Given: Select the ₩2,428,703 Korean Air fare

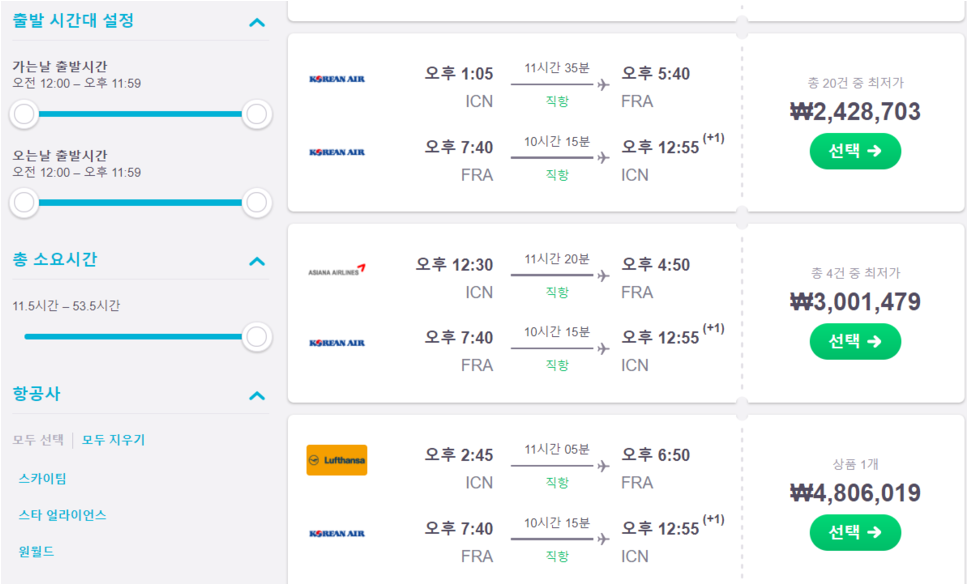Looking at the screenshot, I should point(855,151).
